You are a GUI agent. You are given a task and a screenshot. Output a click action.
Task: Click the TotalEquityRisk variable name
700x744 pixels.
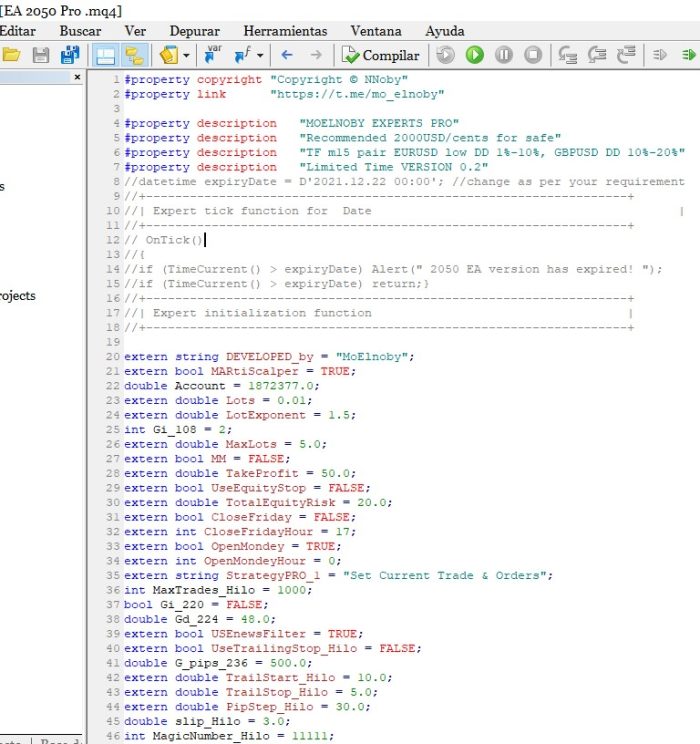click(280, 502)
